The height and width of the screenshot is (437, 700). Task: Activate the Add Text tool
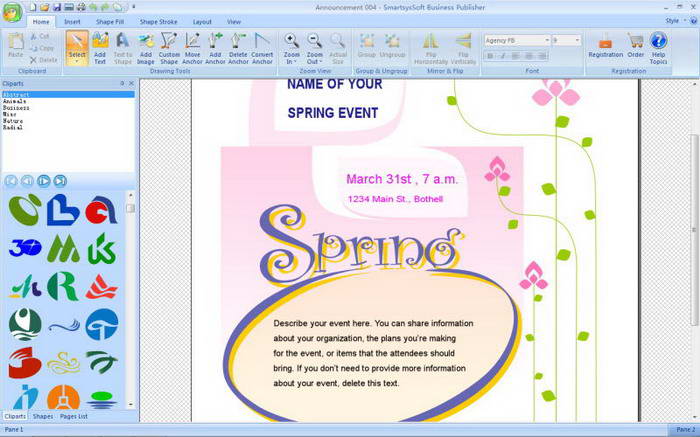click(x=100, y=48)
